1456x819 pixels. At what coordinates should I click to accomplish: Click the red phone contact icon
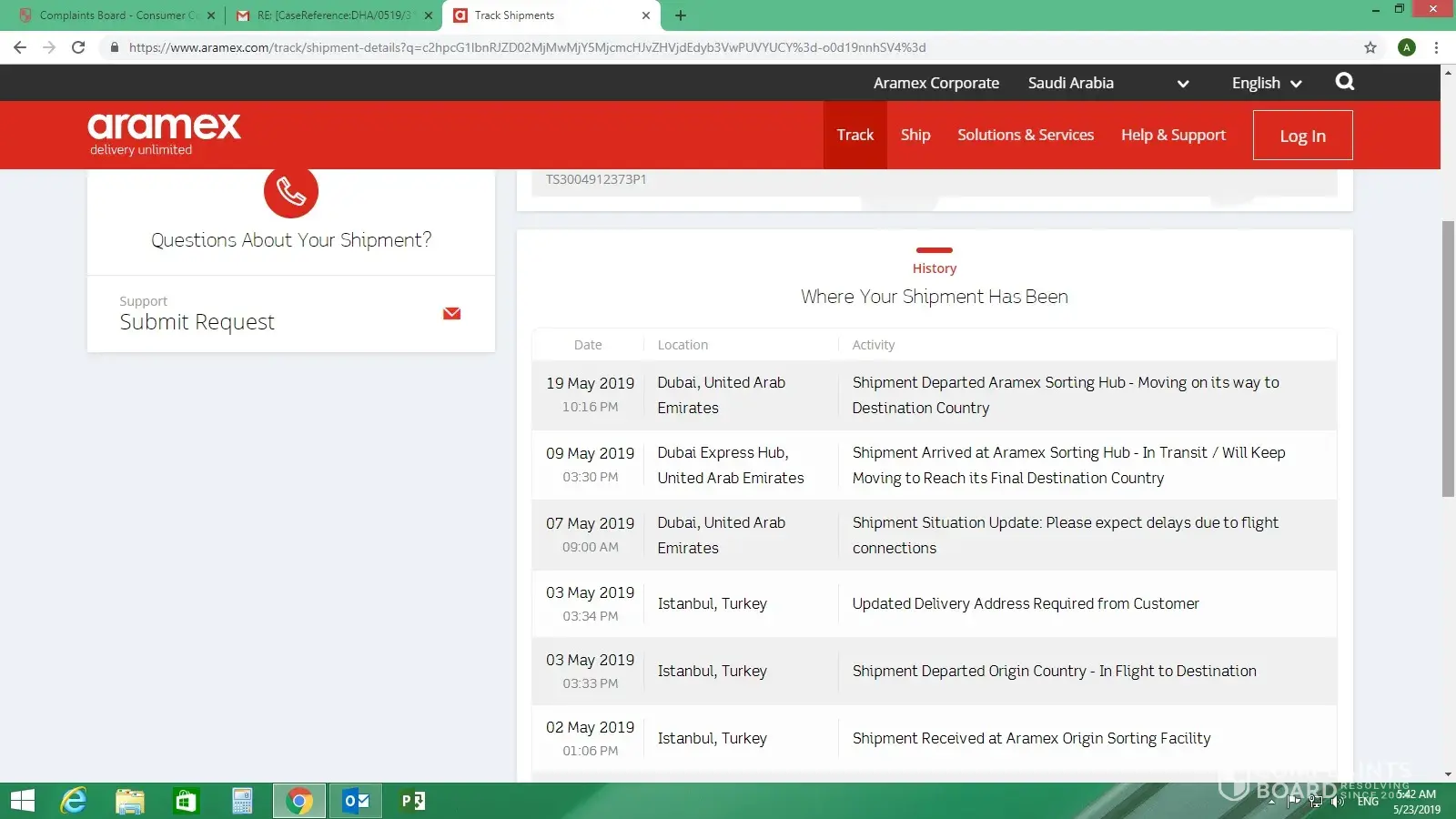click(290, 191)
